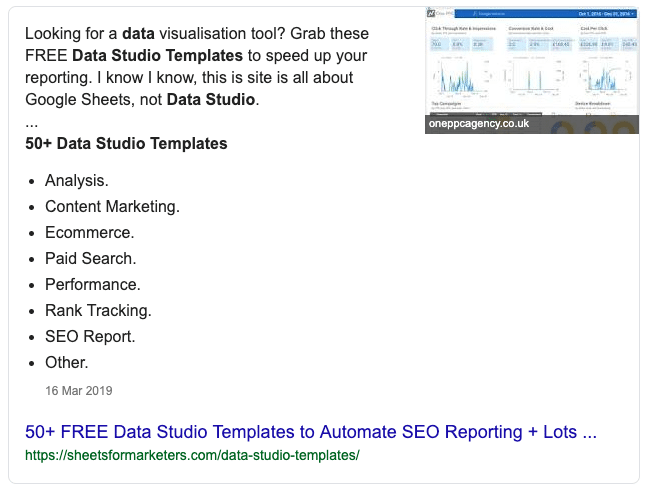The height and width of the screenshot is (489, 648).
Task: Click the Other list item
Action: (x=67, y=363)
